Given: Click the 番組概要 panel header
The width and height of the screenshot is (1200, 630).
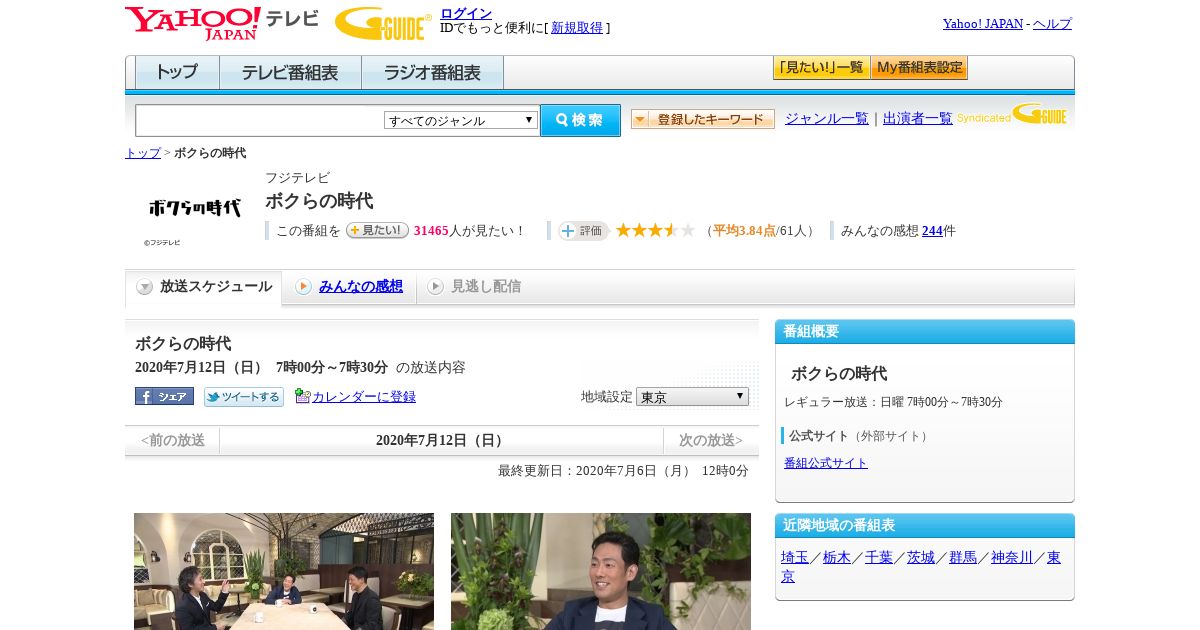Looking at the screenshot, I should pyautogui.click(x=925, y=331).
